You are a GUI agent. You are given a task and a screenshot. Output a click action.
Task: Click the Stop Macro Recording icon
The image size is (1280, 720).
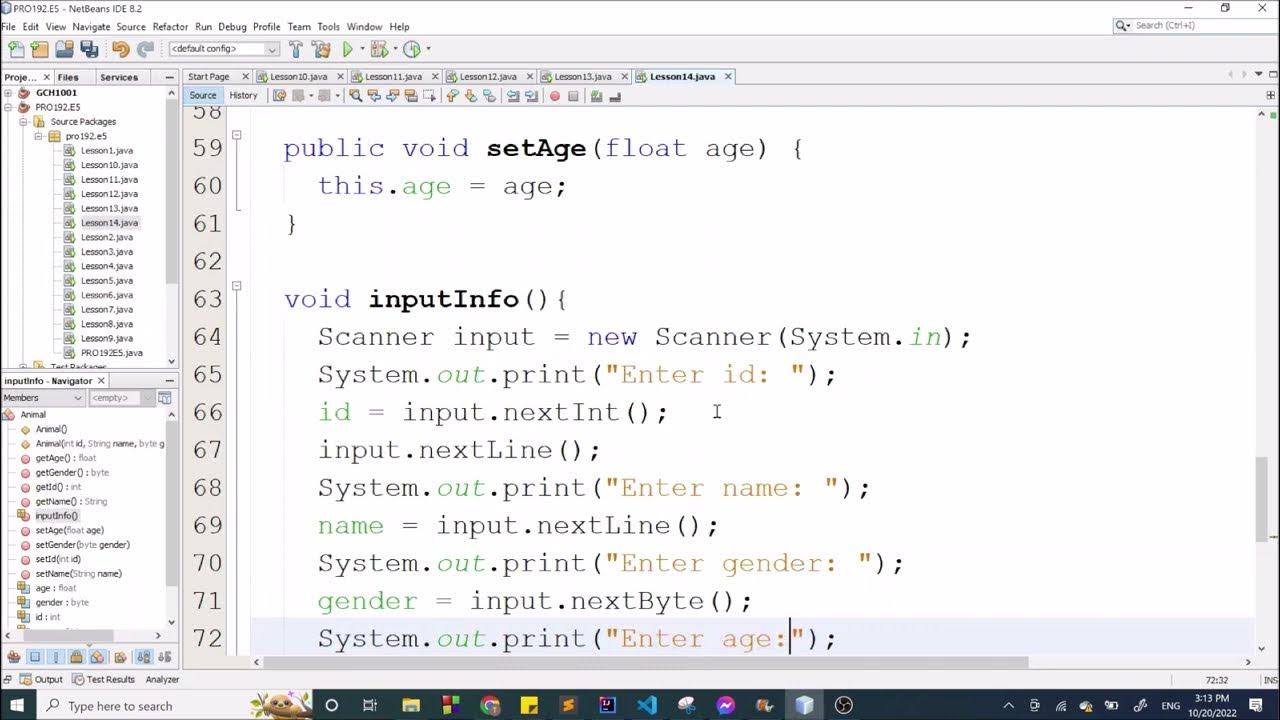tap(573, 96)
